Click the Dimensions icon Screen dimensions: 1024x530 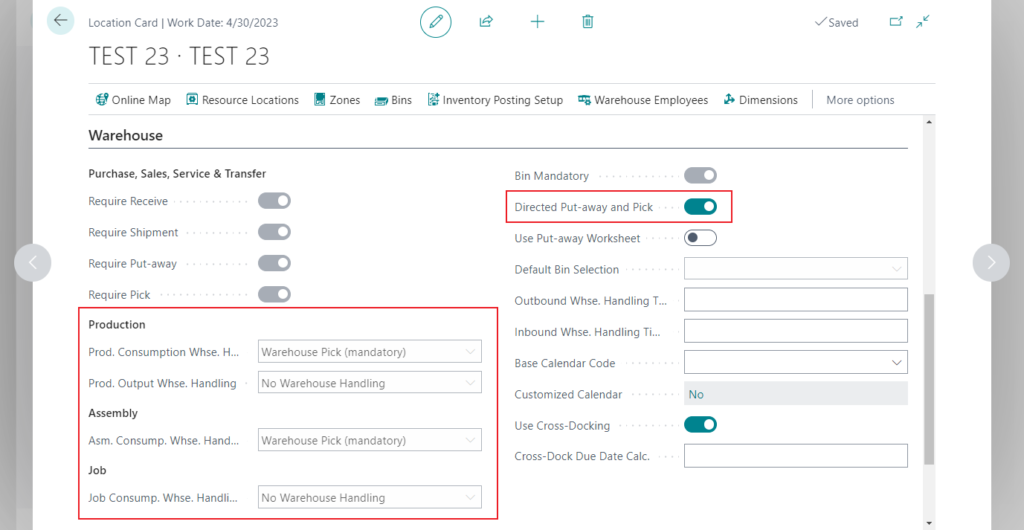pos(729,100)
